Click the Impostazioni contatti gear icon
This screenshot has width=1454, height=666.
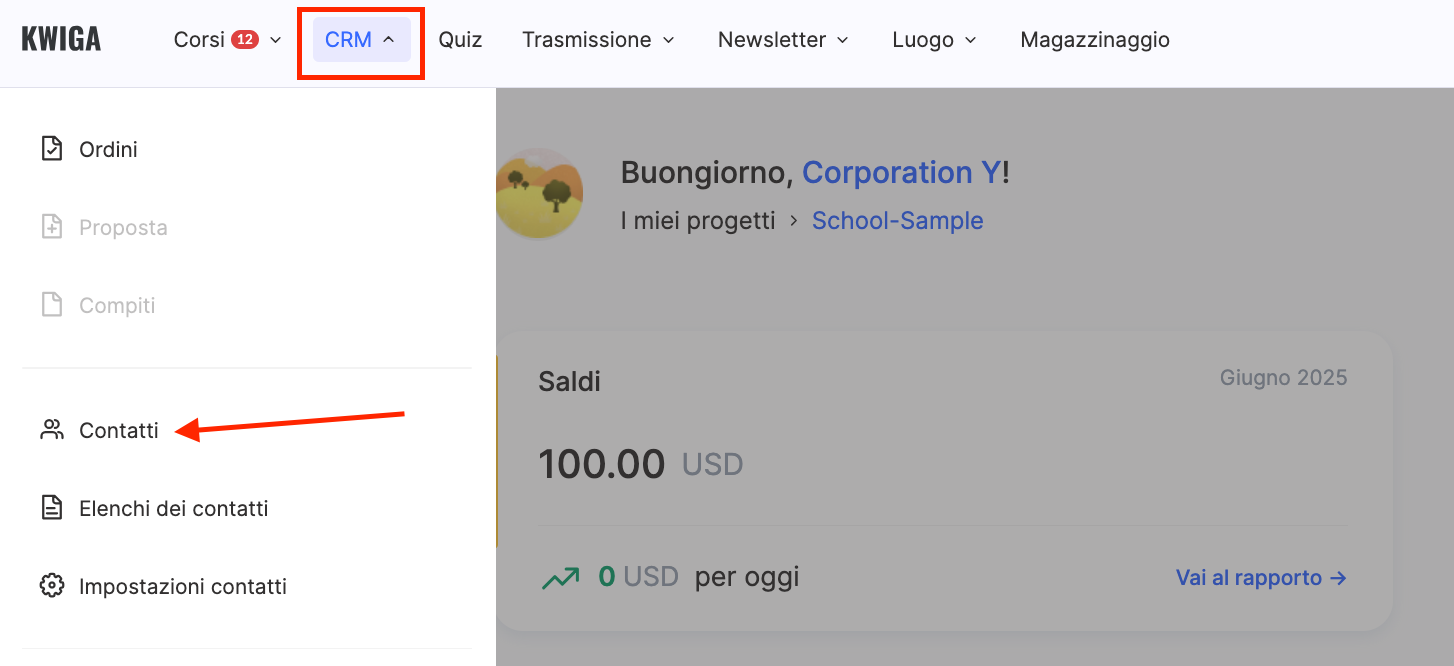coord(51,586)
